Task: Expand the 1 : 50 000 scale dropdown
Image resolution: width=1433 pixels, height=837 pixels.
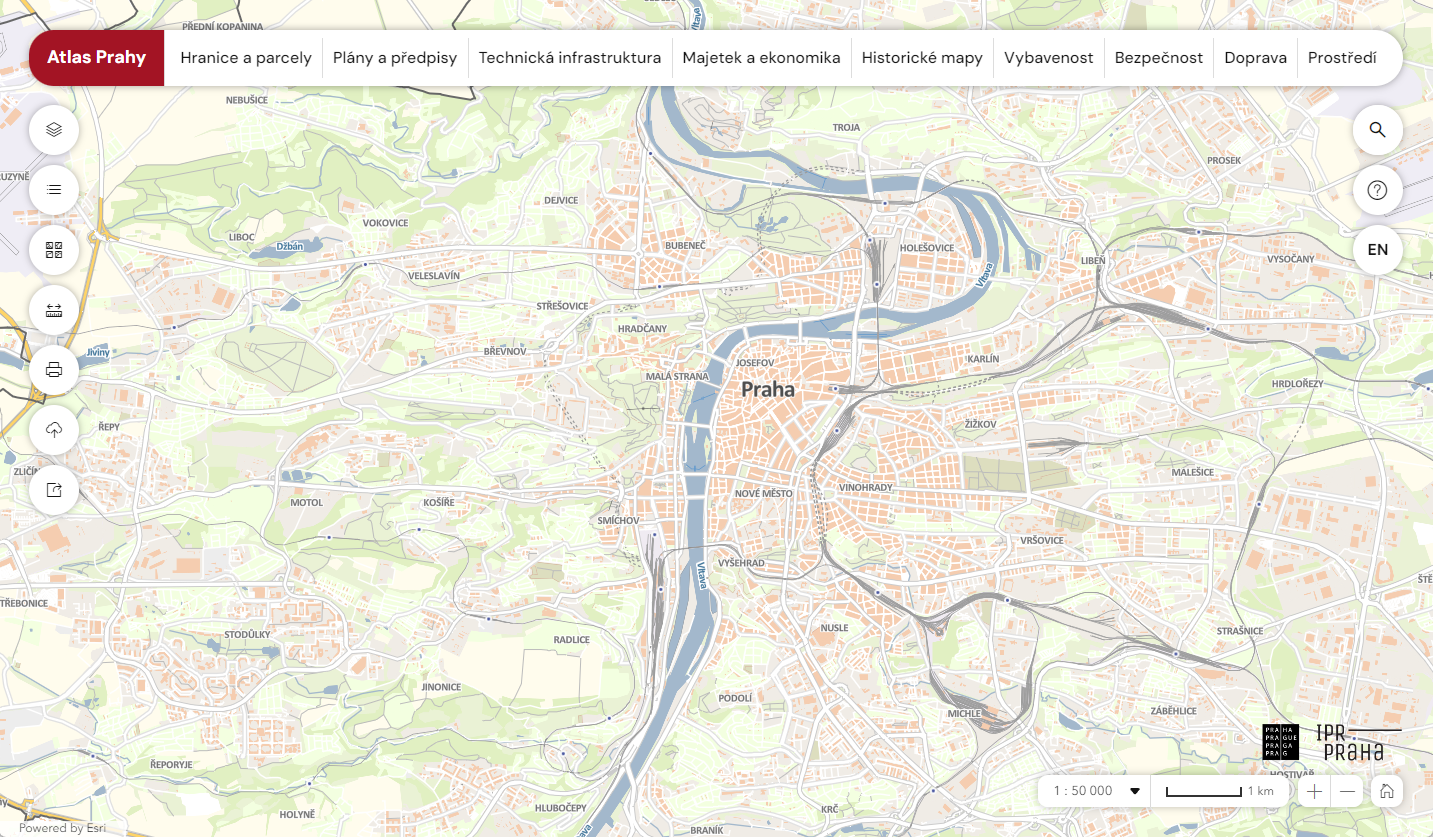Action: (1095, 791)
